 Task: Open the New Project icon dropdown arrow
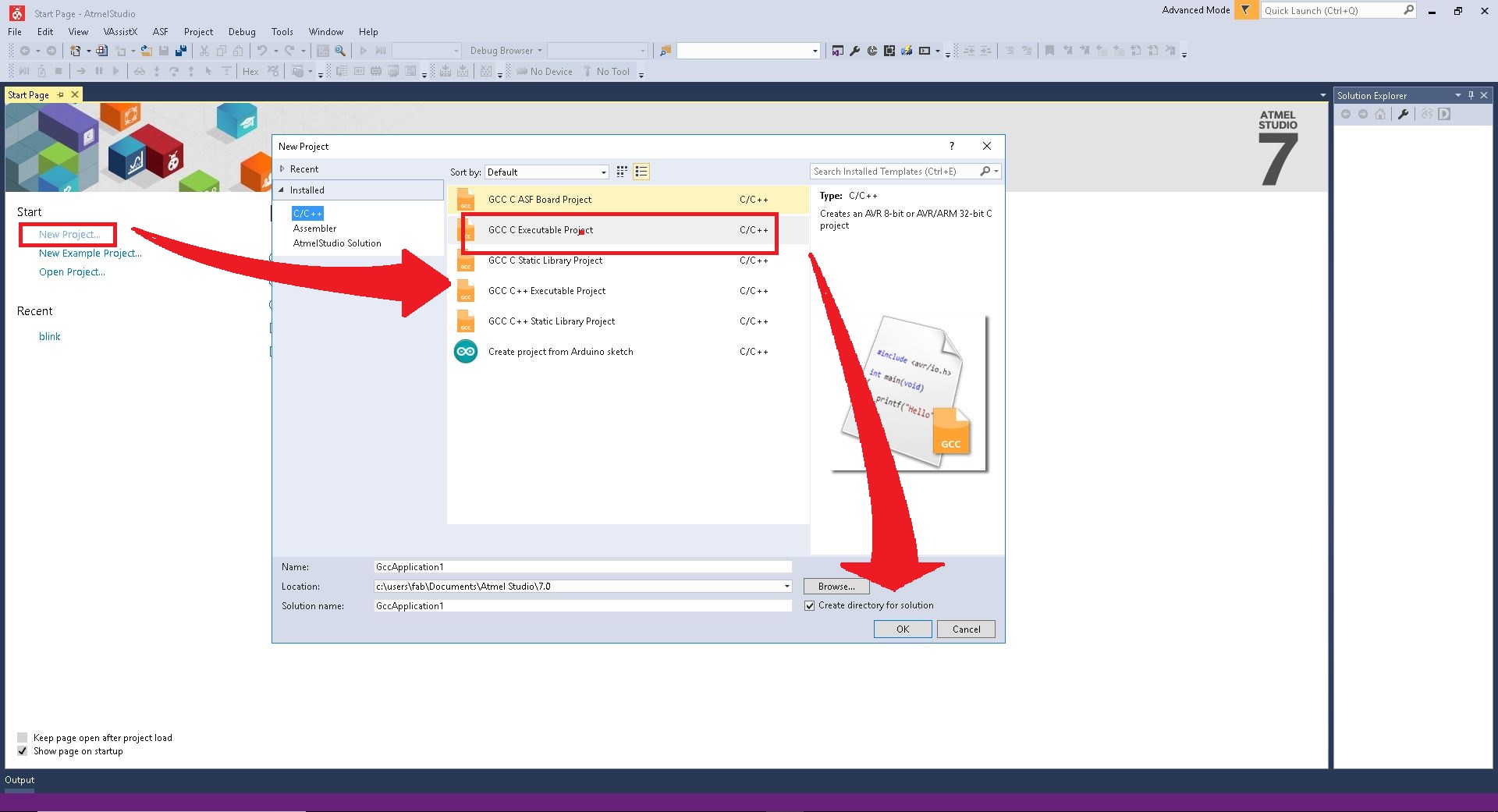click(x=88, y=51)
